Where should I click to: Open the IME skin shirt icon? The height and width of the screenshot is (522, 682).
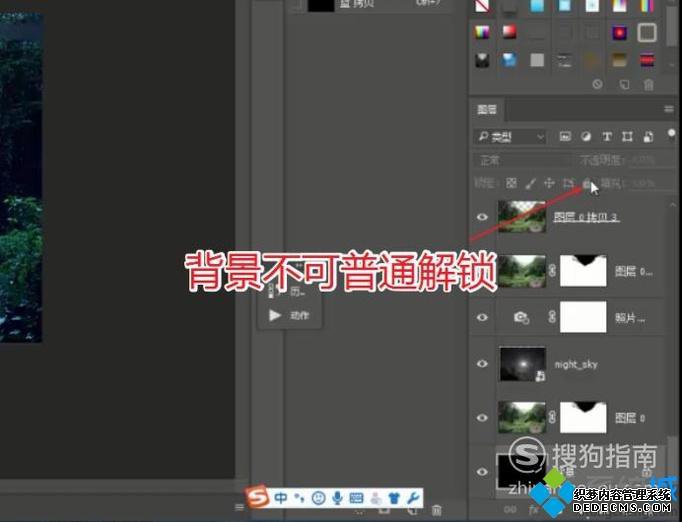coord(394,497)
